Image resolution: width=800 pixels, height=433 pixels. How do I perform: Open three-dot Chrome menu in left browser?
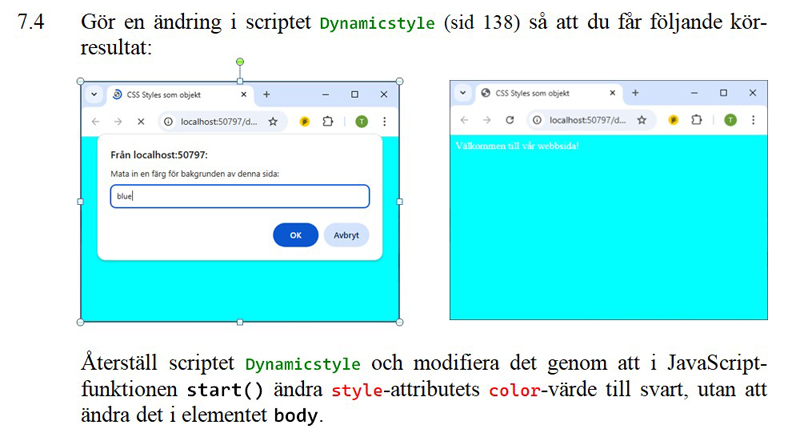pos(385,121)
